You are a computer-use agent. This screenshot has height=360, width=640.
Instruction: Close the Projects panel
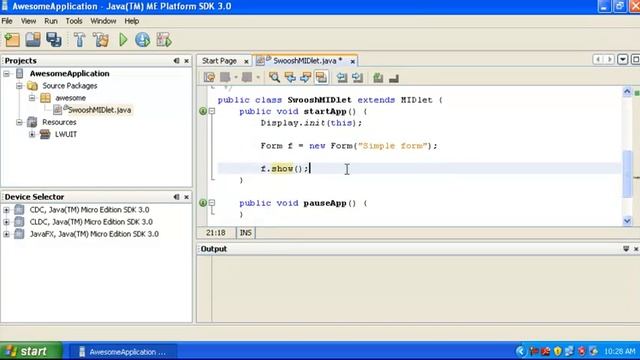coord(187,61)
